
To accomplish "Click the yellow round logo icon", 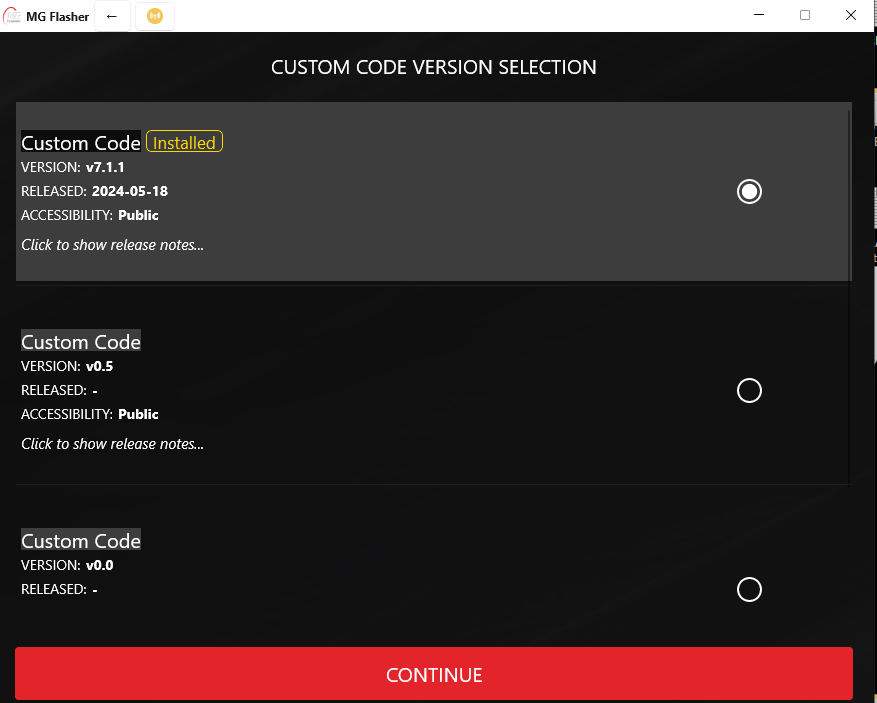I will [155, 16].
